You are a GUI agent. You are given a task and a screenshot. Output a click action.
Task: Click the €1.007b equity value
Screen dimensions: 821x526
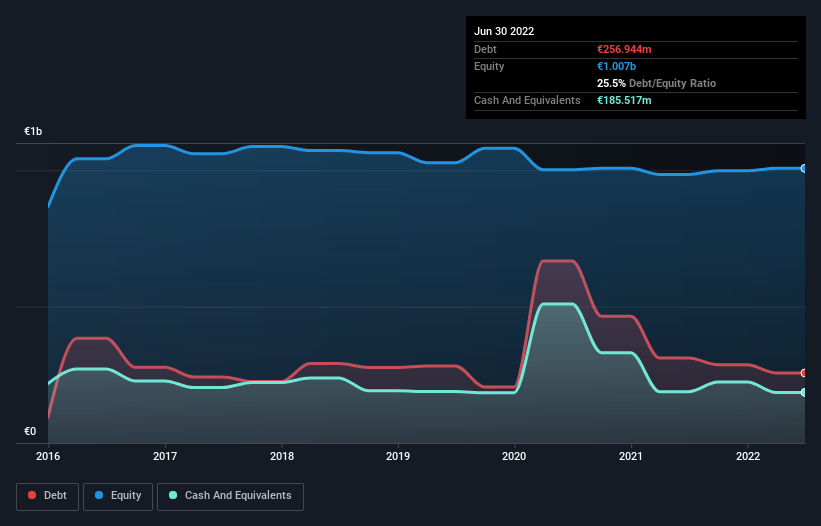pos(616,66)
